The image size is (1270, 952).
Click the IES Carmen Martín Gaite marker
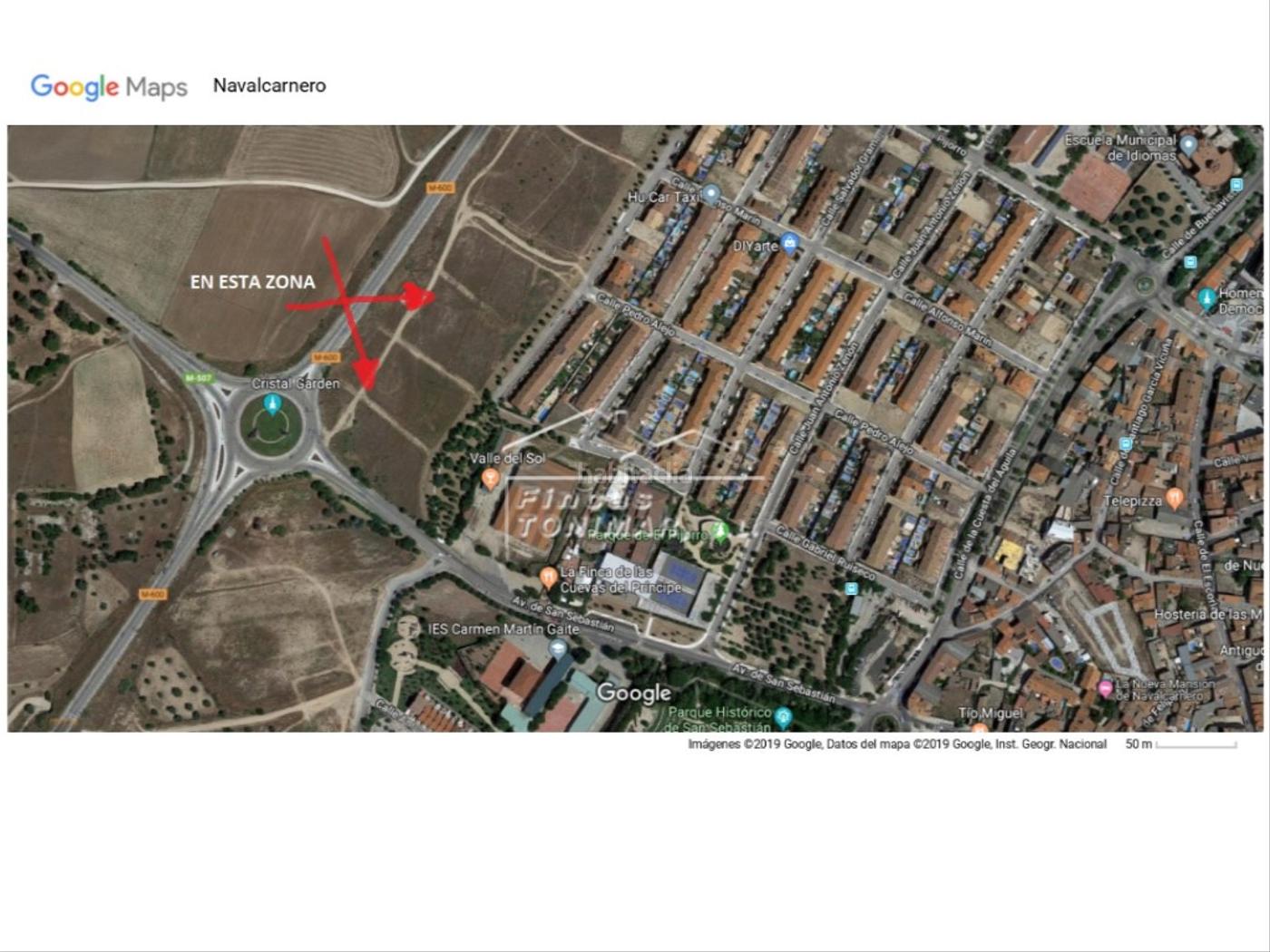(558, 648)
